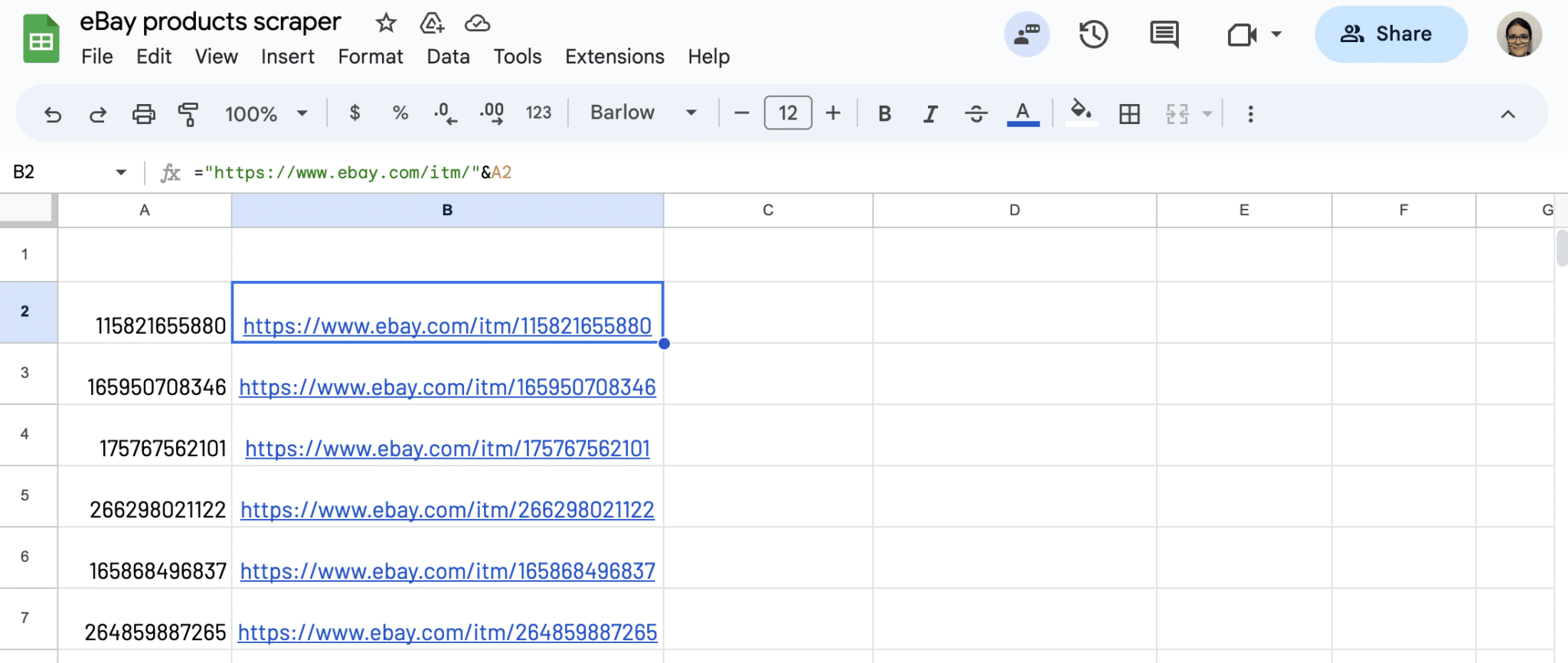Click the Redo arrow
The height and width of the screenshot is (663, 1568).
tap(98, 115)
